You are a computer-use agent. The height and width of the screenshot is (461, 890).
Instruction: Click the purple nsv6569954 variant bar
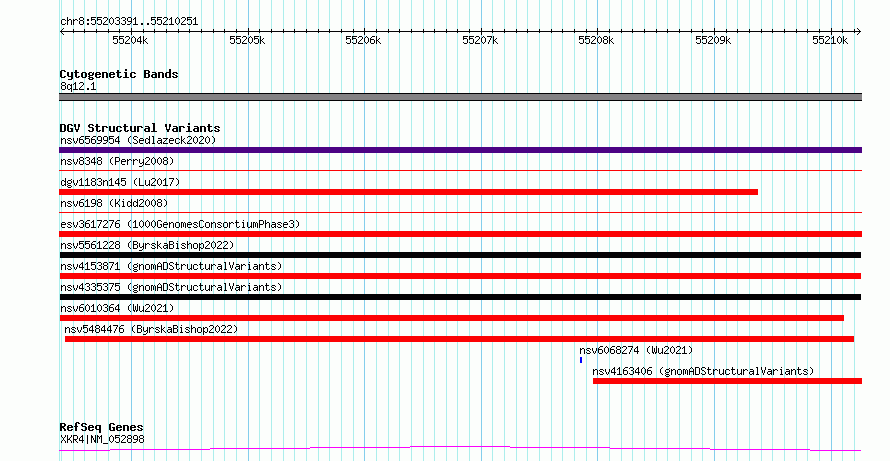(460, 150)
